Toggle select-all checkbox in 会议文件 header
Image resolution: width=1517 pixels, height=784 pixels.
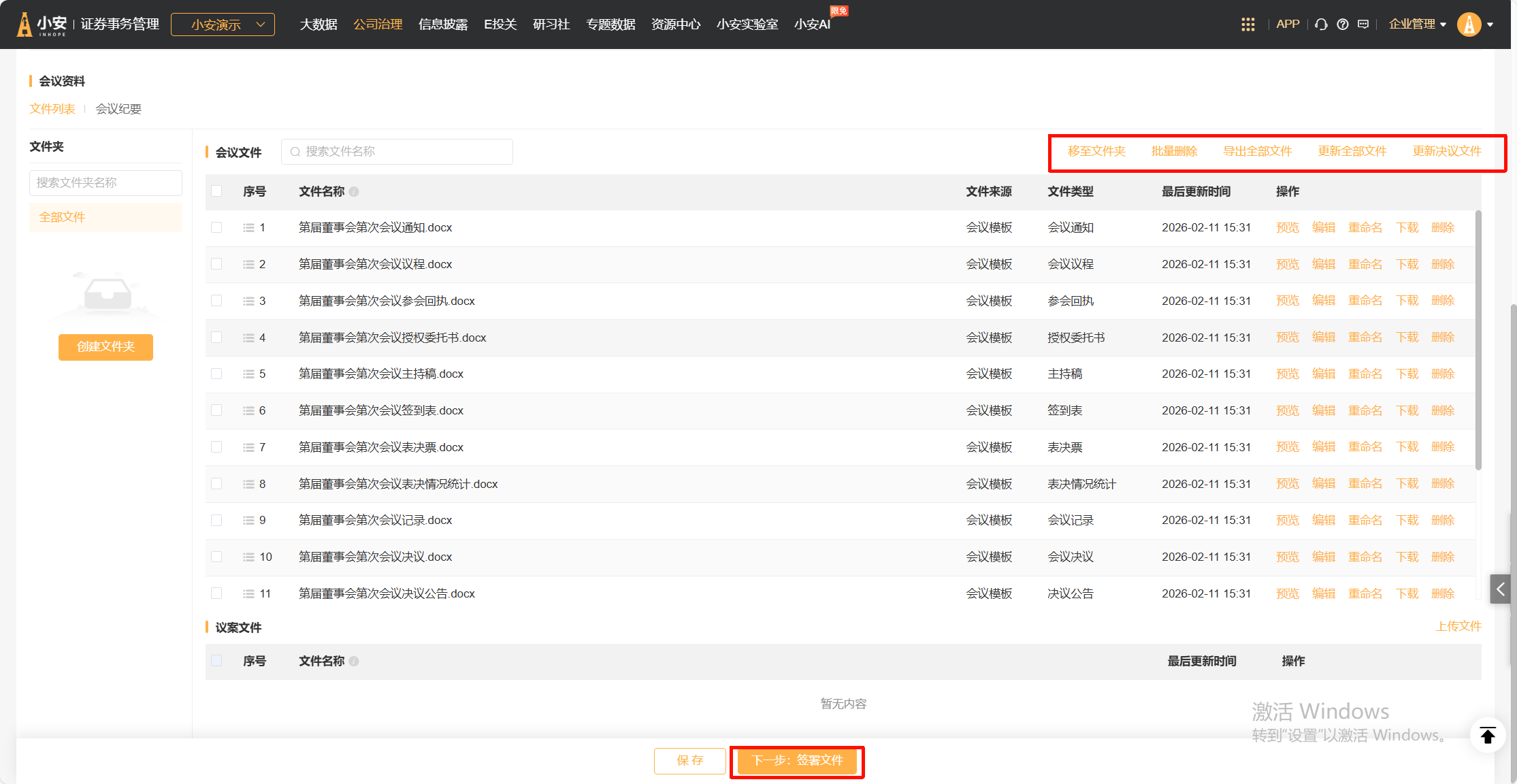click(216, 191)
